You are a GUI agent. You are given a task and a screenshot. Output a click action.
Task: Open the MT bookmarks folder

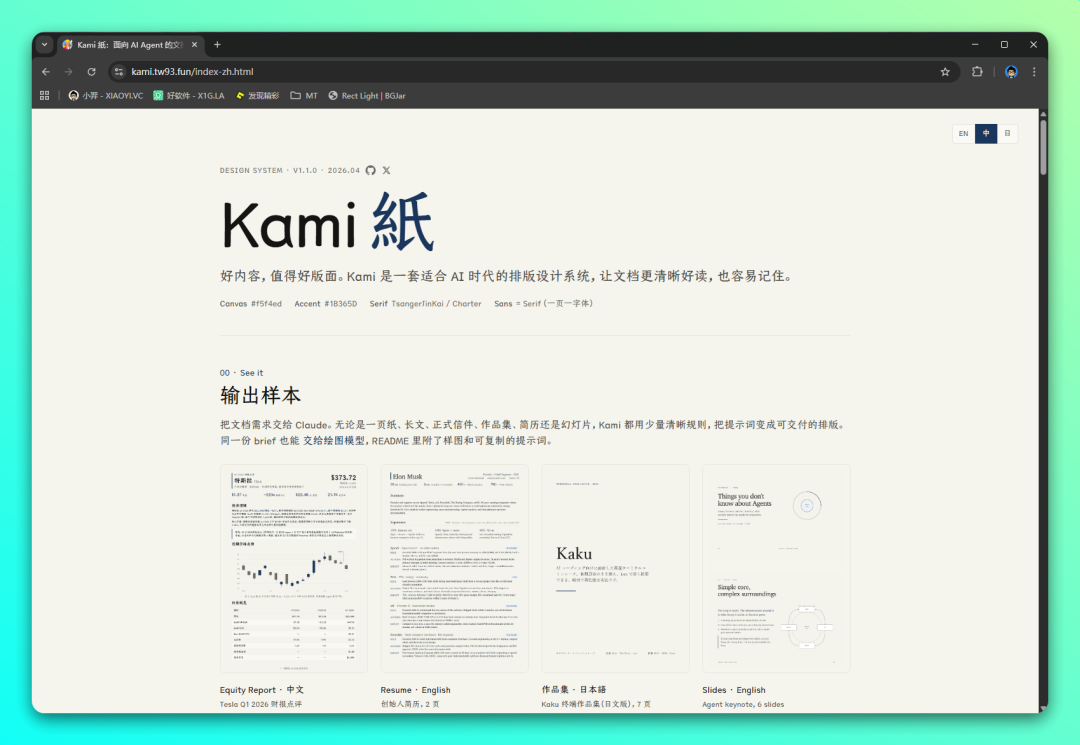coord(304,96)
